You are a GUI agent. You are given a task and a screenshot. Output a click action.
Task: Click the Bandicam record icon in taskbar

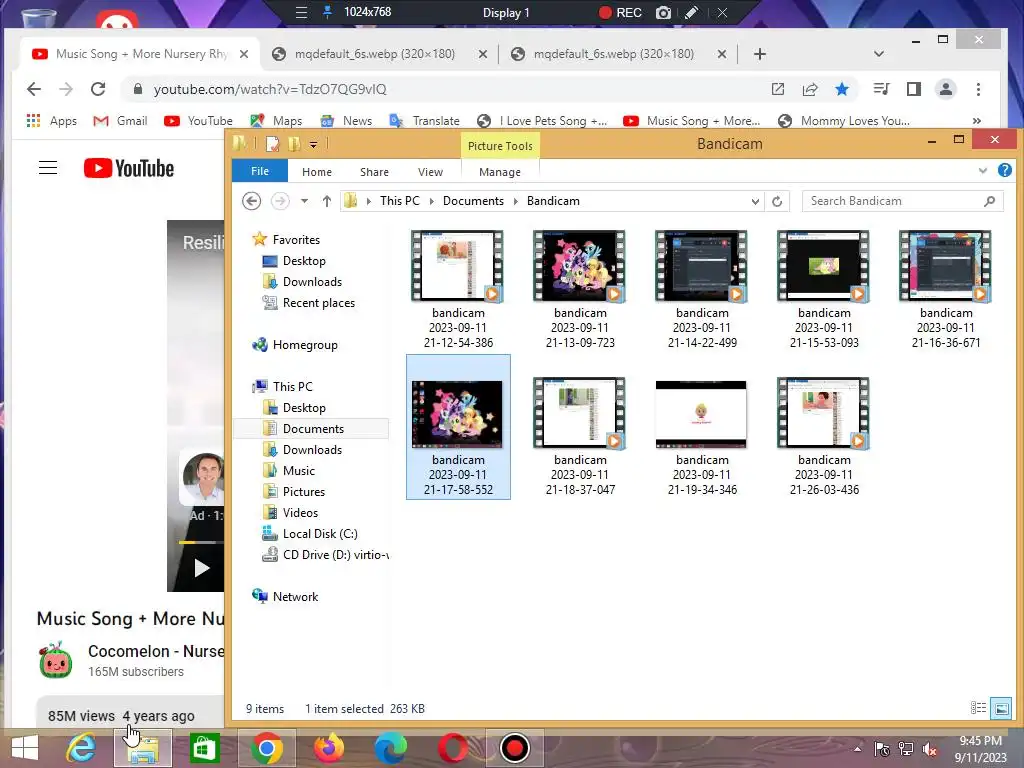coord(514,748)
